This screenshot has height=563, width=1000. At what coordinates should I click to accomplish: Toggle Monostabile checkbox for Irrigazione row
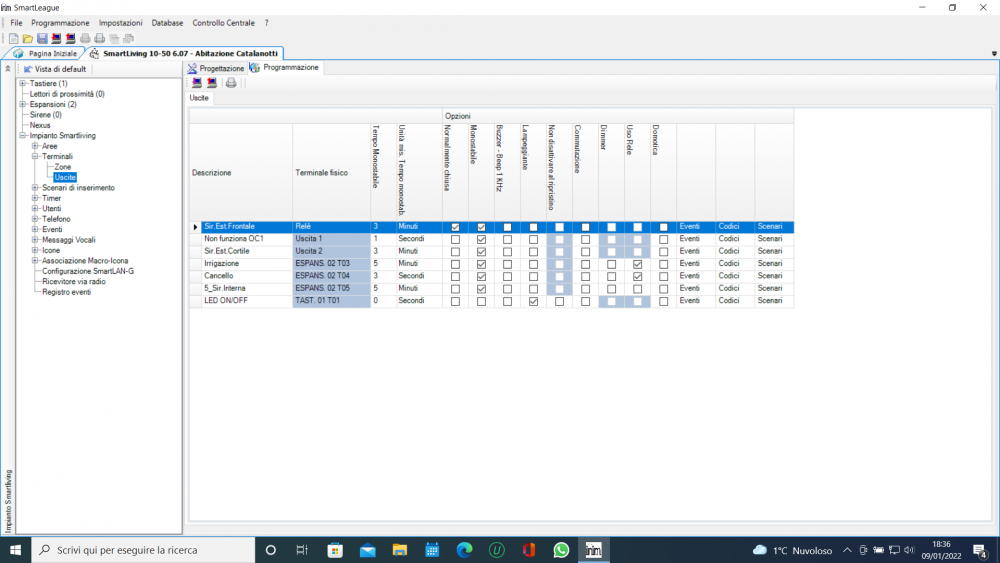point(482,264)
